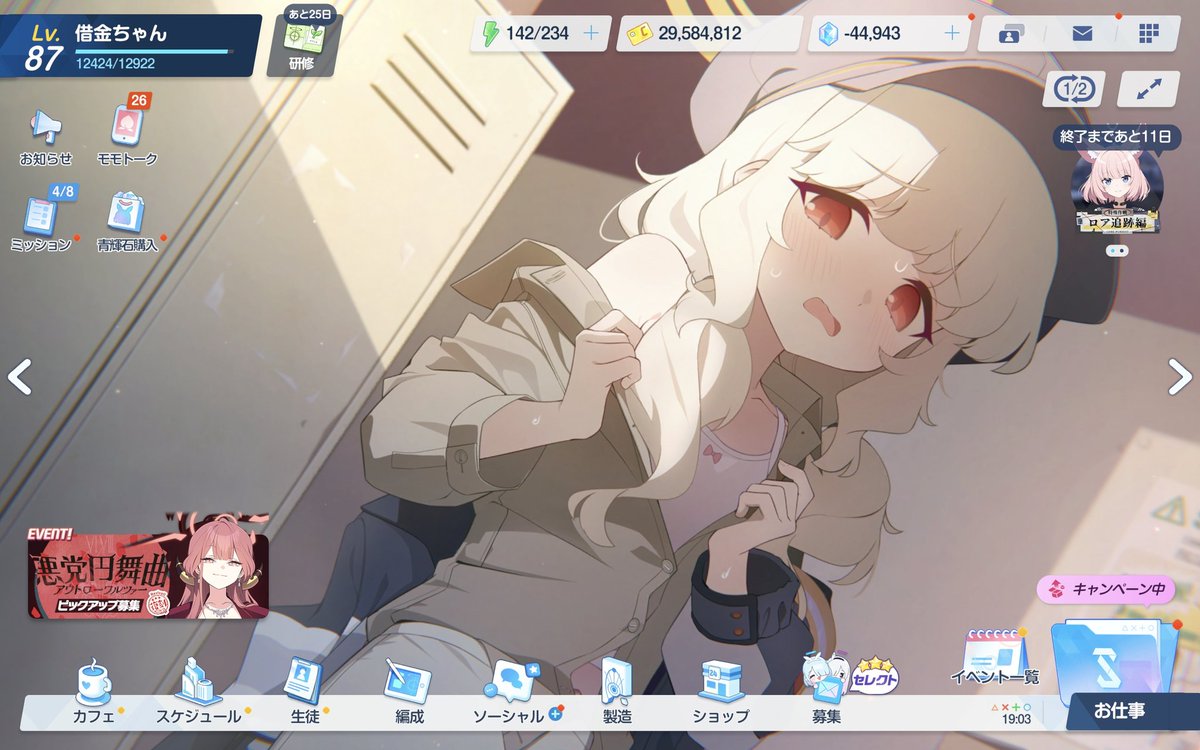The height and width of the screenshot is (750, 1200).
Task: Open モモトーク messages icon
Action: tap(127, 135)
